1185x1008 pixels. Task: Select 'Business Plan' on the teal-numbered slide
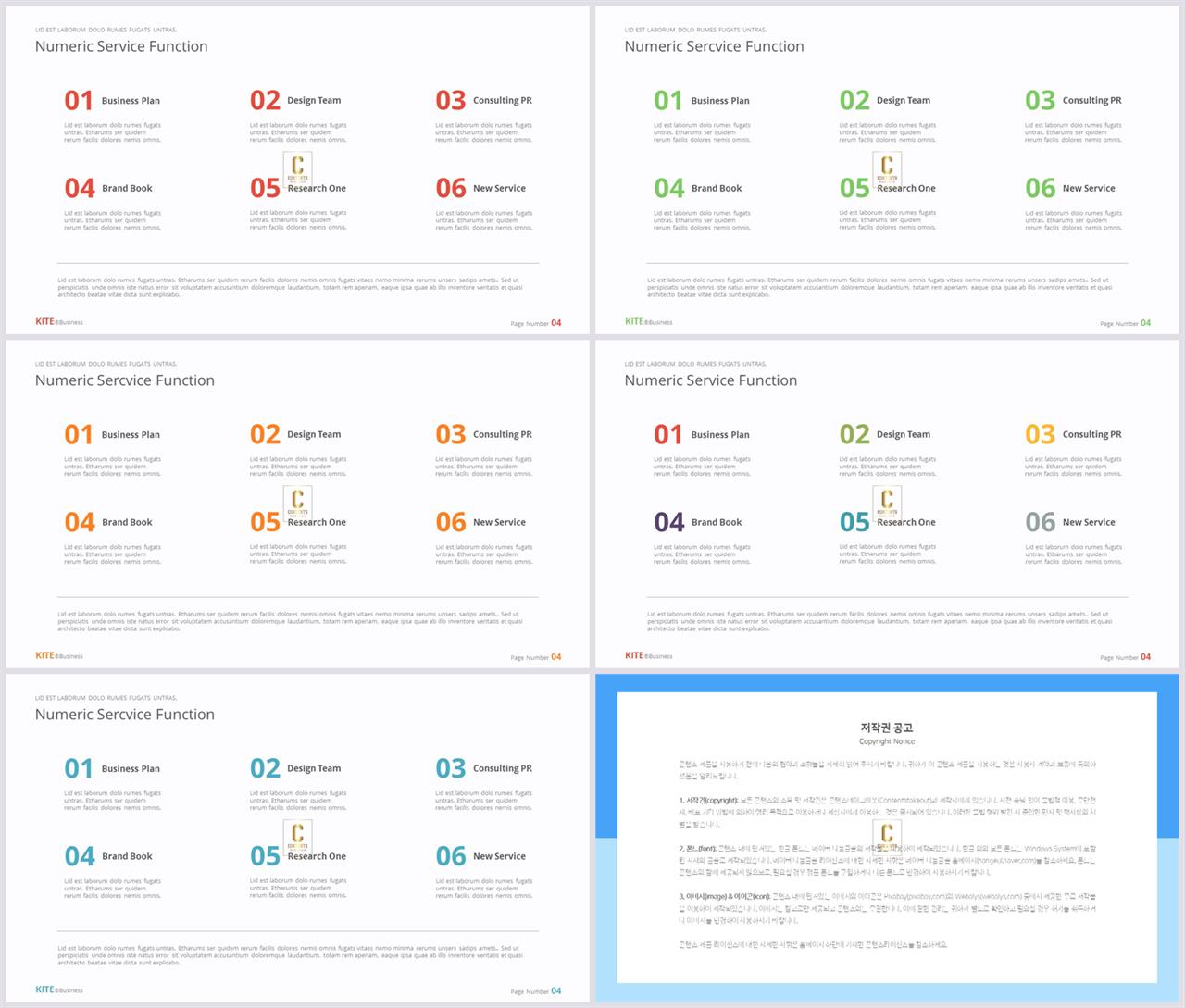(x=131, y=769)
